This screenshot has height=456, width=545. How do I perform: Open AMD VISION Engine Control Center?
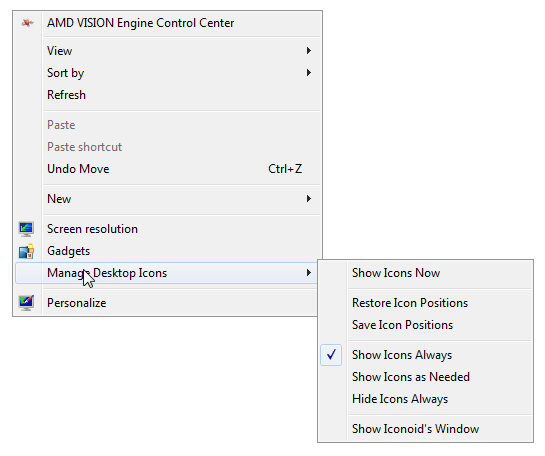[140, 23]
